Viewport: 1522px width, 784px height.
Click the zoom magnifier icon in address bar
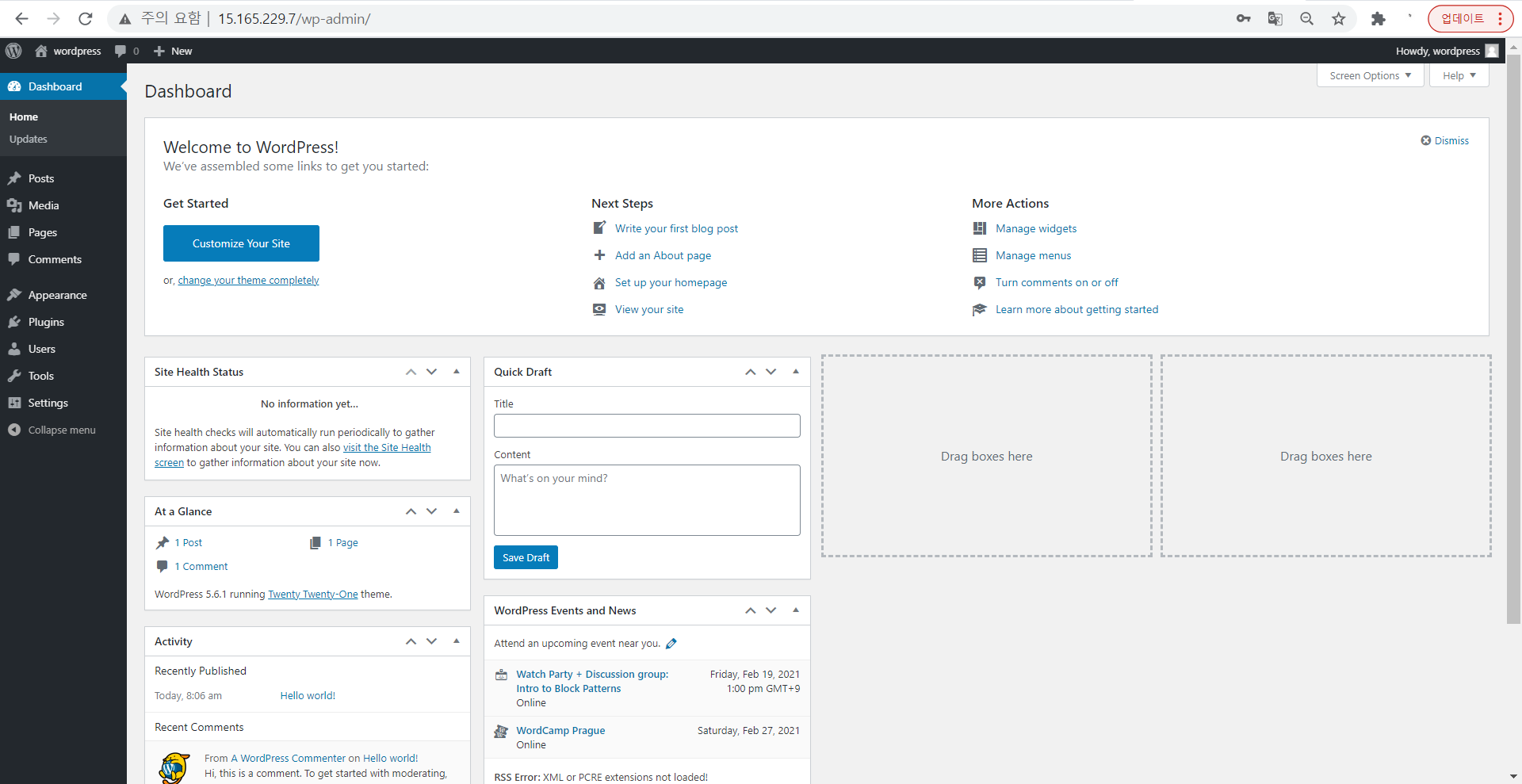(x=1307, y=18)
